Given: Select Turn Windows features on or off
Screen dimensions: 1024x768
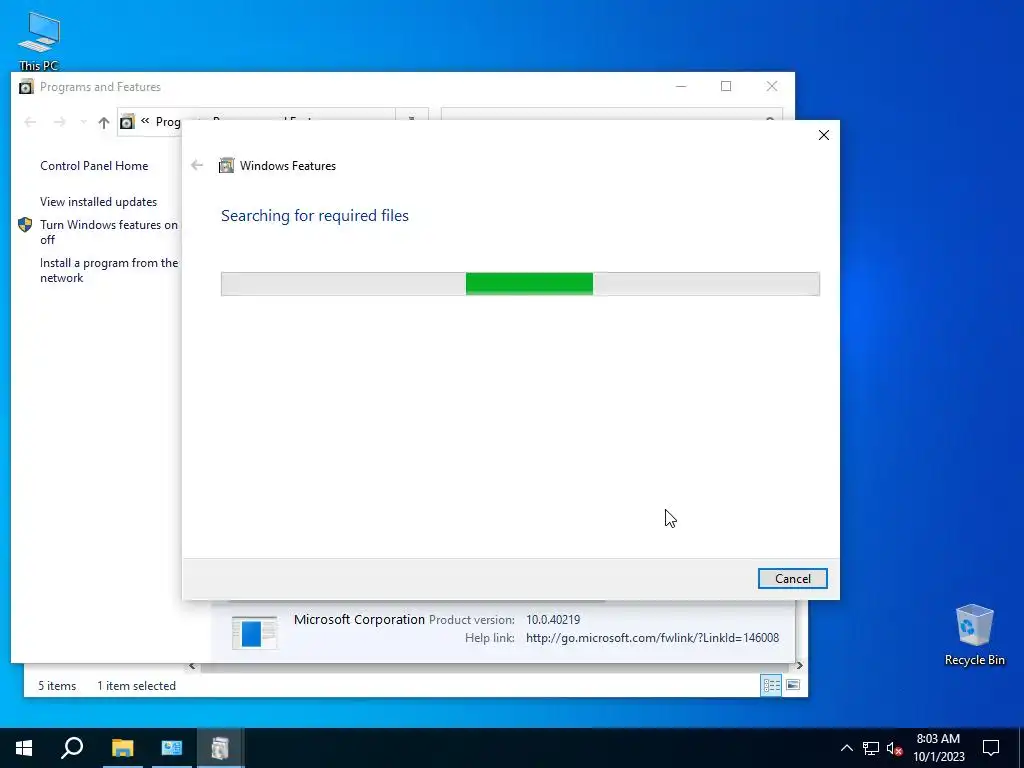Looking at the screenshot, I should [x=108, y=232].
